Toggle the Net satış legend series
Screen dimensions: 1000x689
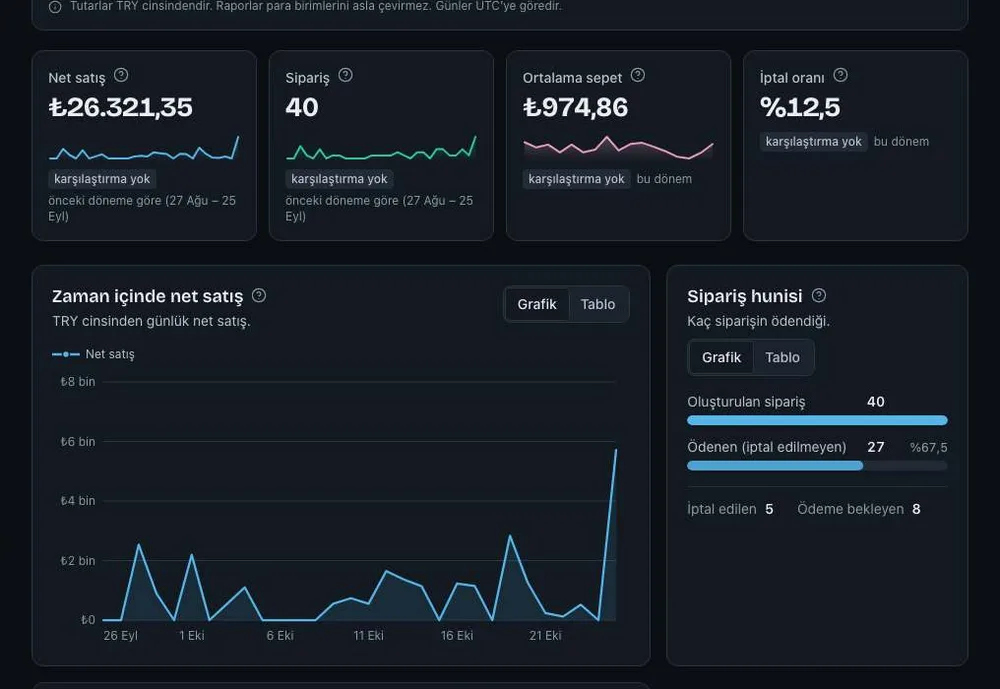click(93, 354)
